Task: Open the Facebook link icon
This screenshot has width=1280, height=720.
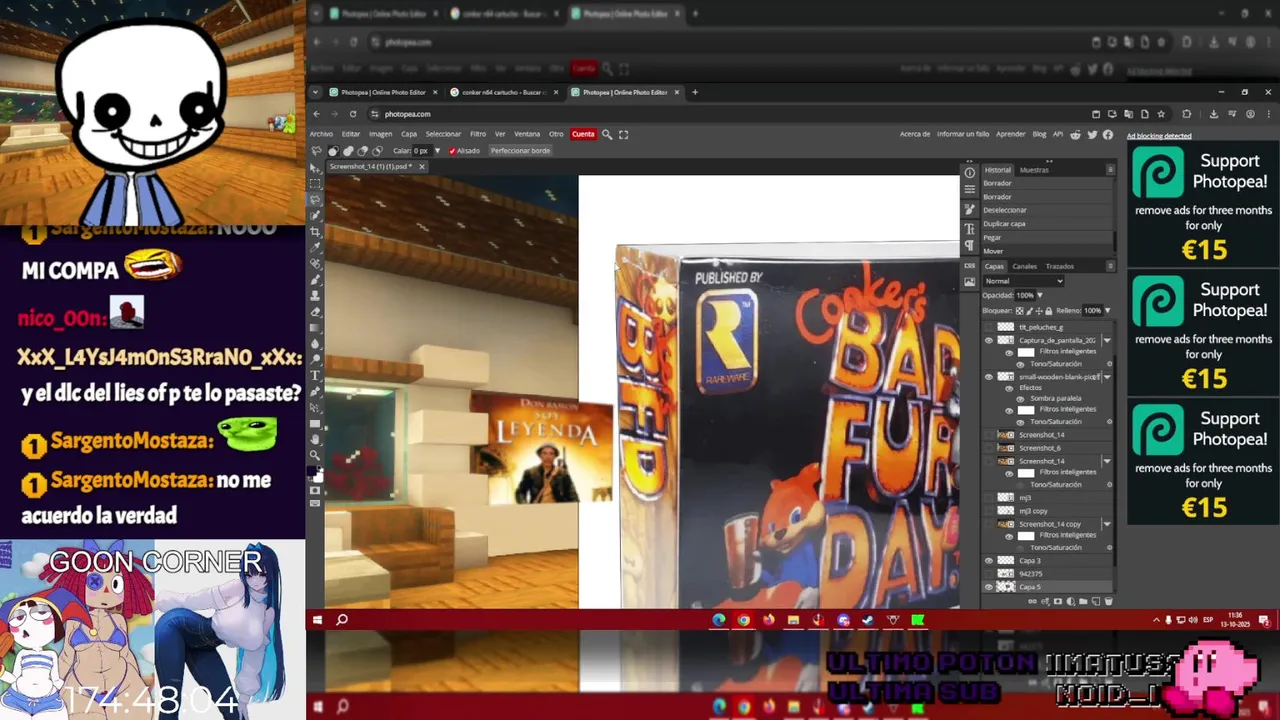Action: pyautogui.click(x=1108, y=135)
